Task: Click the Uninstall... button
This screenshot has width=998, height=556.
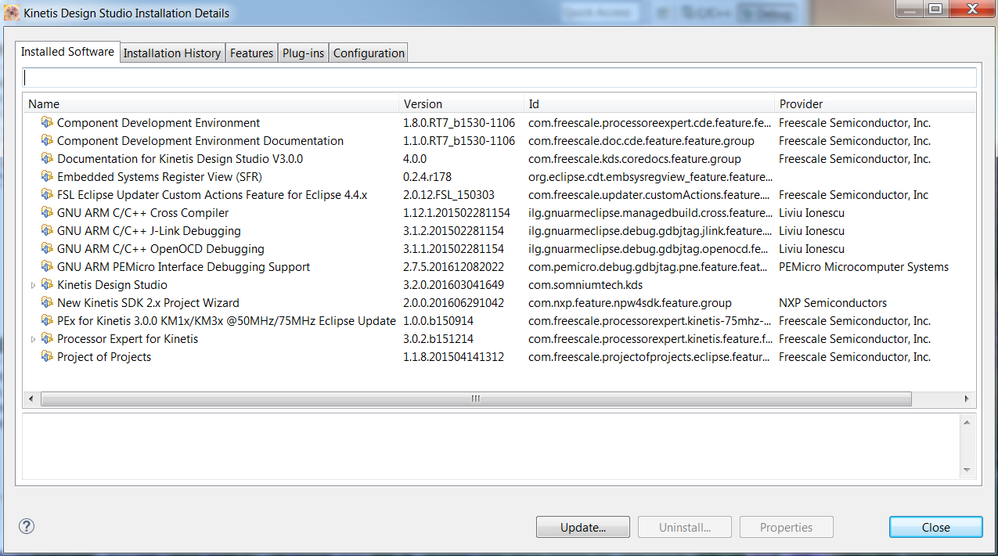Action: pos(684,527)
